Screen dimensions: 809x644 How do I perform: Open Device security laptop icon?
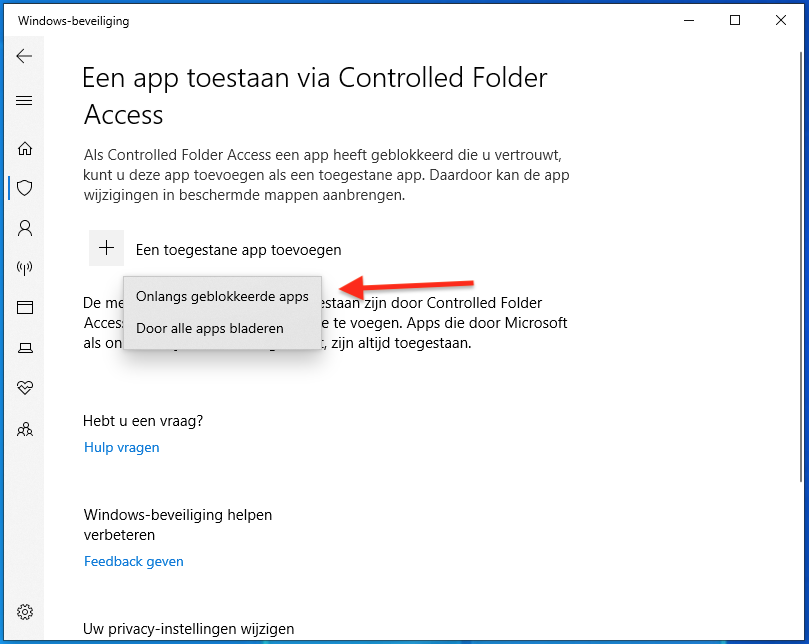[x=25, y=348]
